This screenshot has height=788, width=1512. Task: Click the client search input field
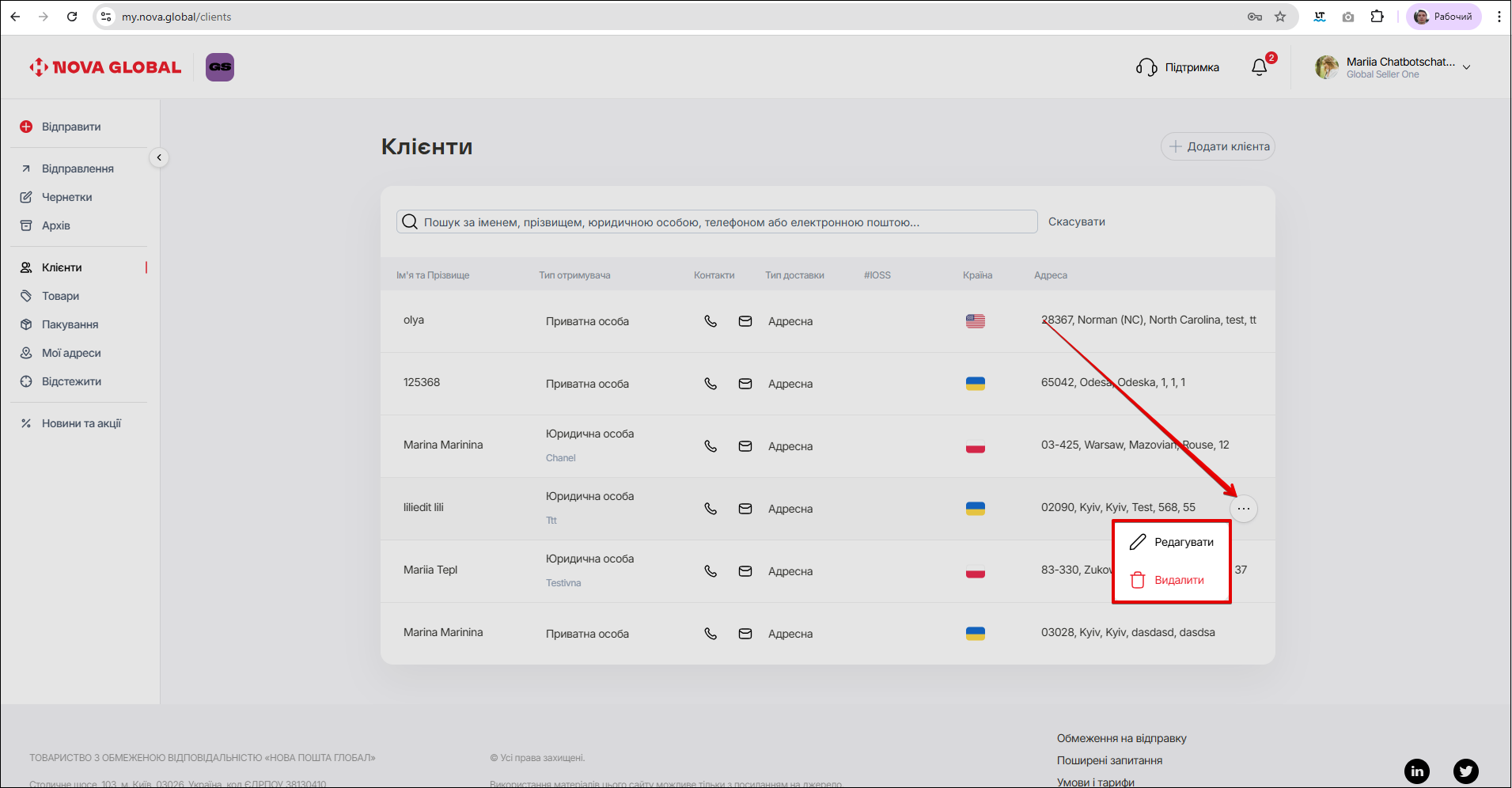click(x=717, y=222)
